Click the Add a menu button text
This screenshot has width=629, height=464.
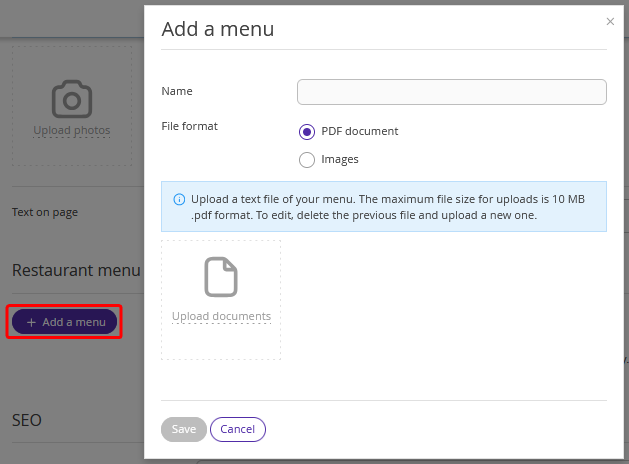tap(74, 322)
